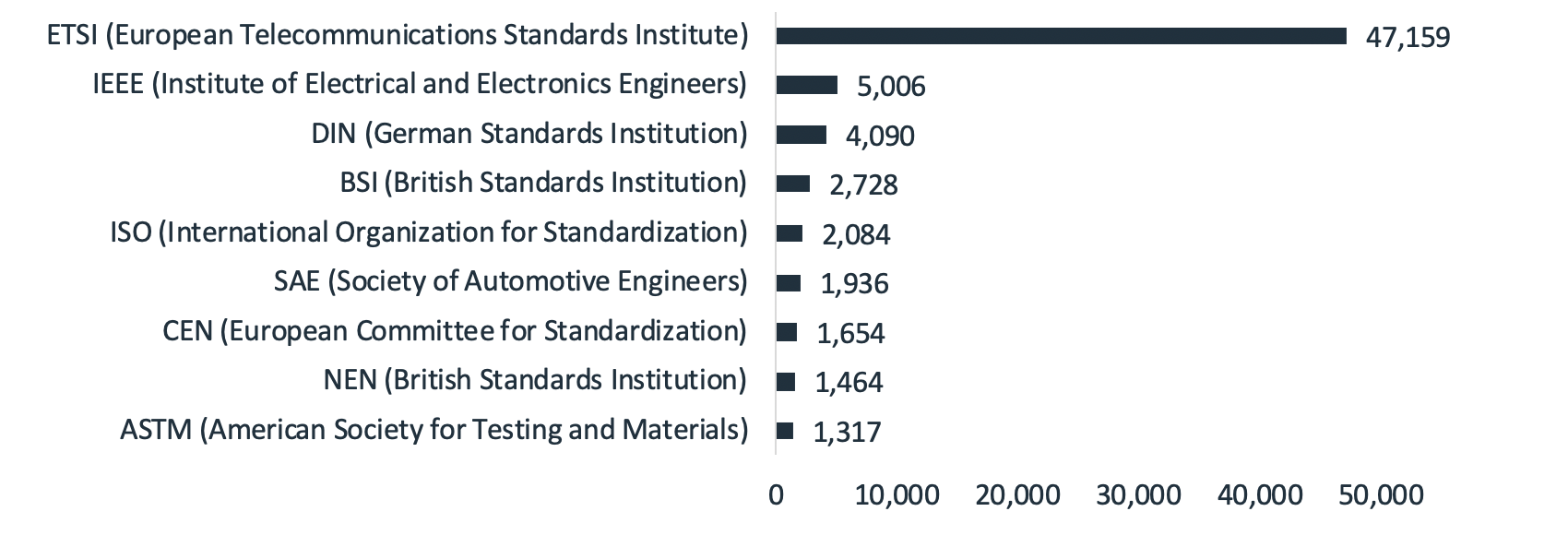Select the SAE (Society of Automotive Engineers) label
The height and width of the screenshot is (559, 1568).
pyautogui.click(x=510, y=281)
